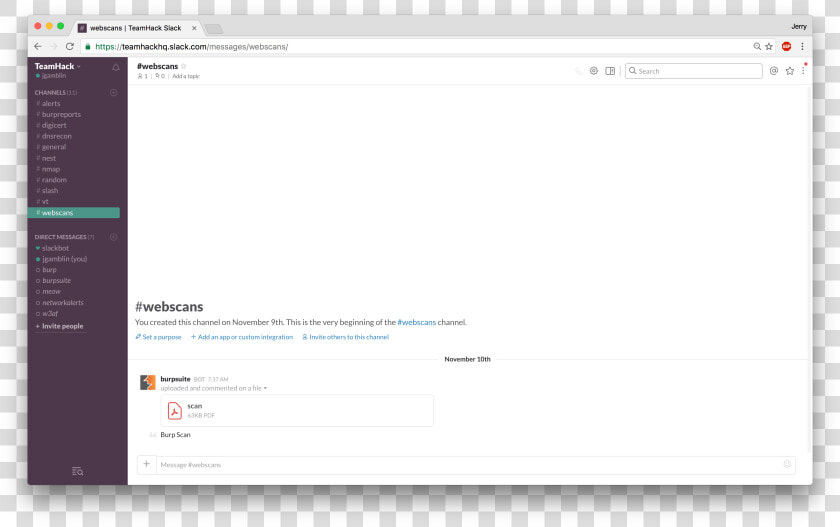This screenshot has height=527, width=840.
Task: Open the scan PDF file attachment
Action: pyautogui.click(x=297, y=411)
